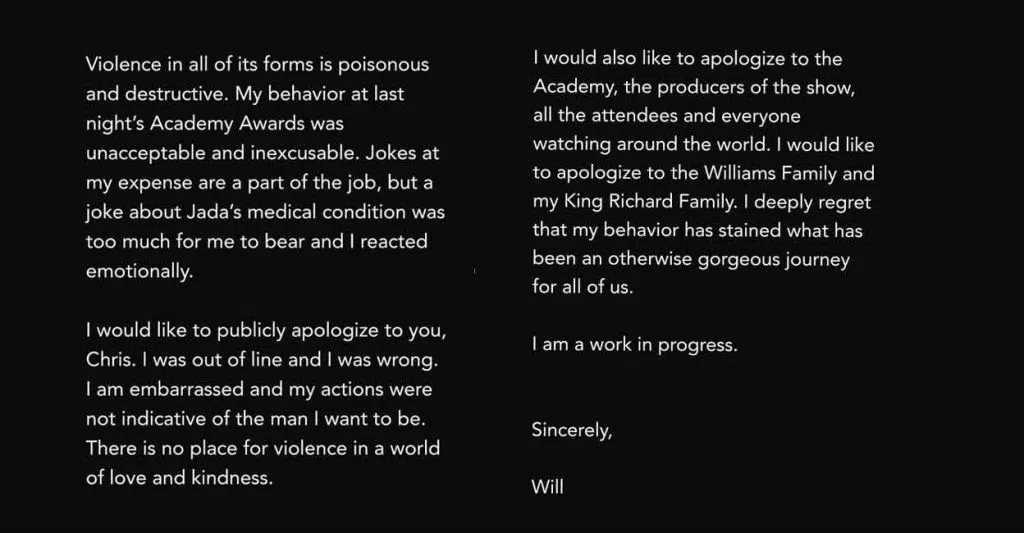Viewport: 1024px width, 533px height.
Task: Click the signature "Will" at the bottom
Action: (x=548, y=487)
